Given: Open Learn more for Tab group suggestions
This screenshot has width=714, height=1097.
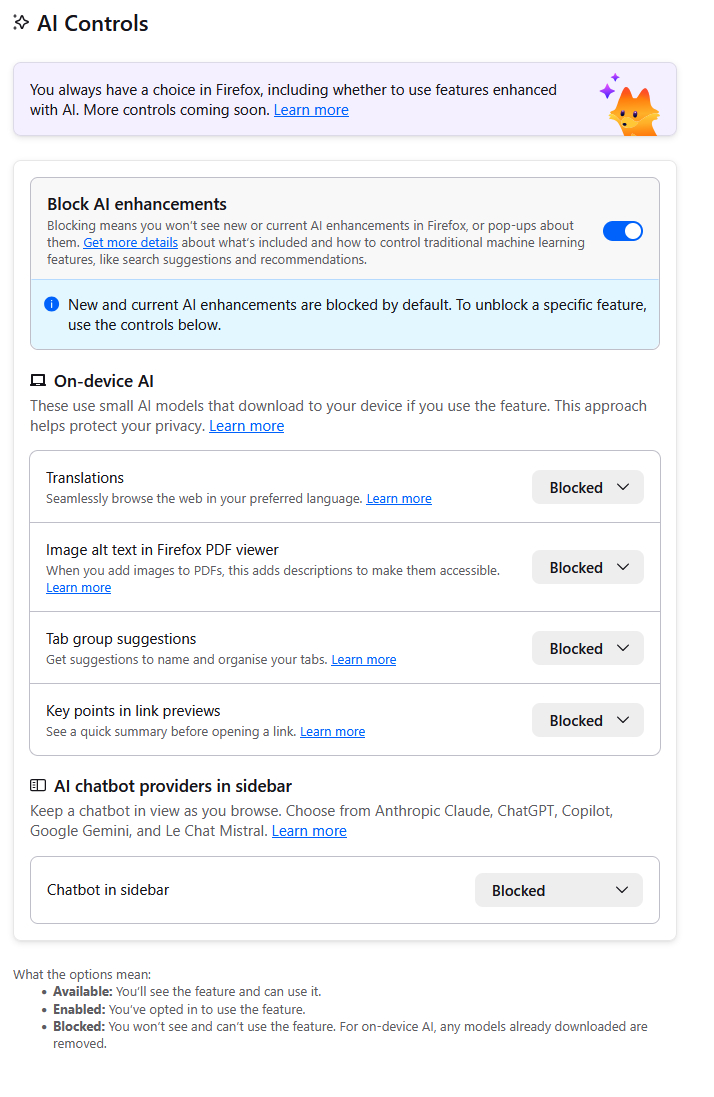Looking at the screenshot, I should (x=363, y=660).
